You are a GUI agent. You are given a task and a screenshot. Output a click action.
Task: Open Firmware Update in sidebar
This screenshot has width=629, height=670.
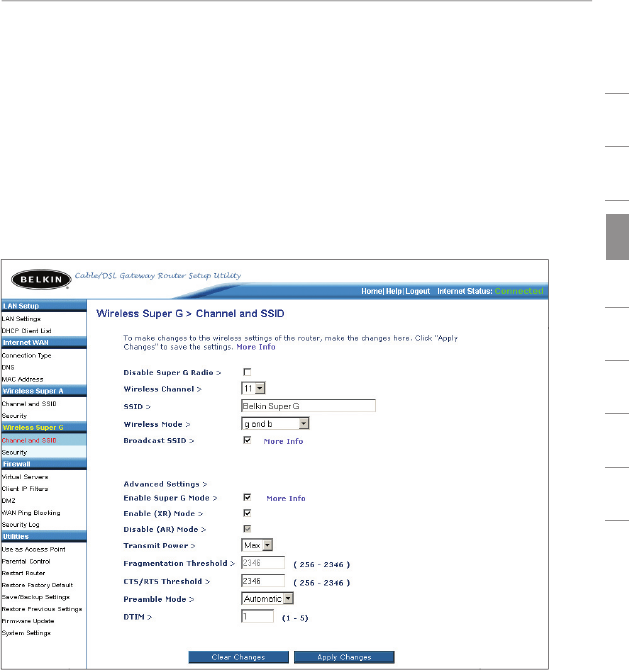point(28,621)
